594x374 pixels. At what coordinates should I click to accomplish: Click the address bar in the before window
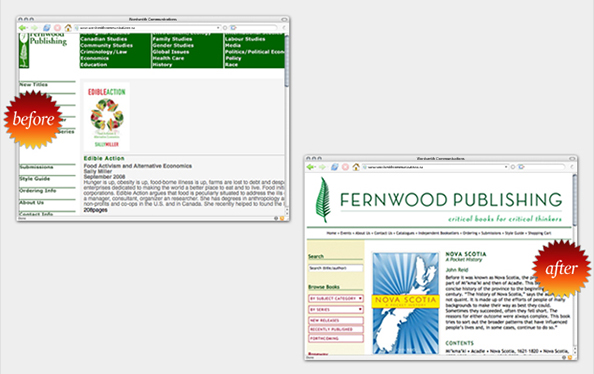click(x=148, y=28)
